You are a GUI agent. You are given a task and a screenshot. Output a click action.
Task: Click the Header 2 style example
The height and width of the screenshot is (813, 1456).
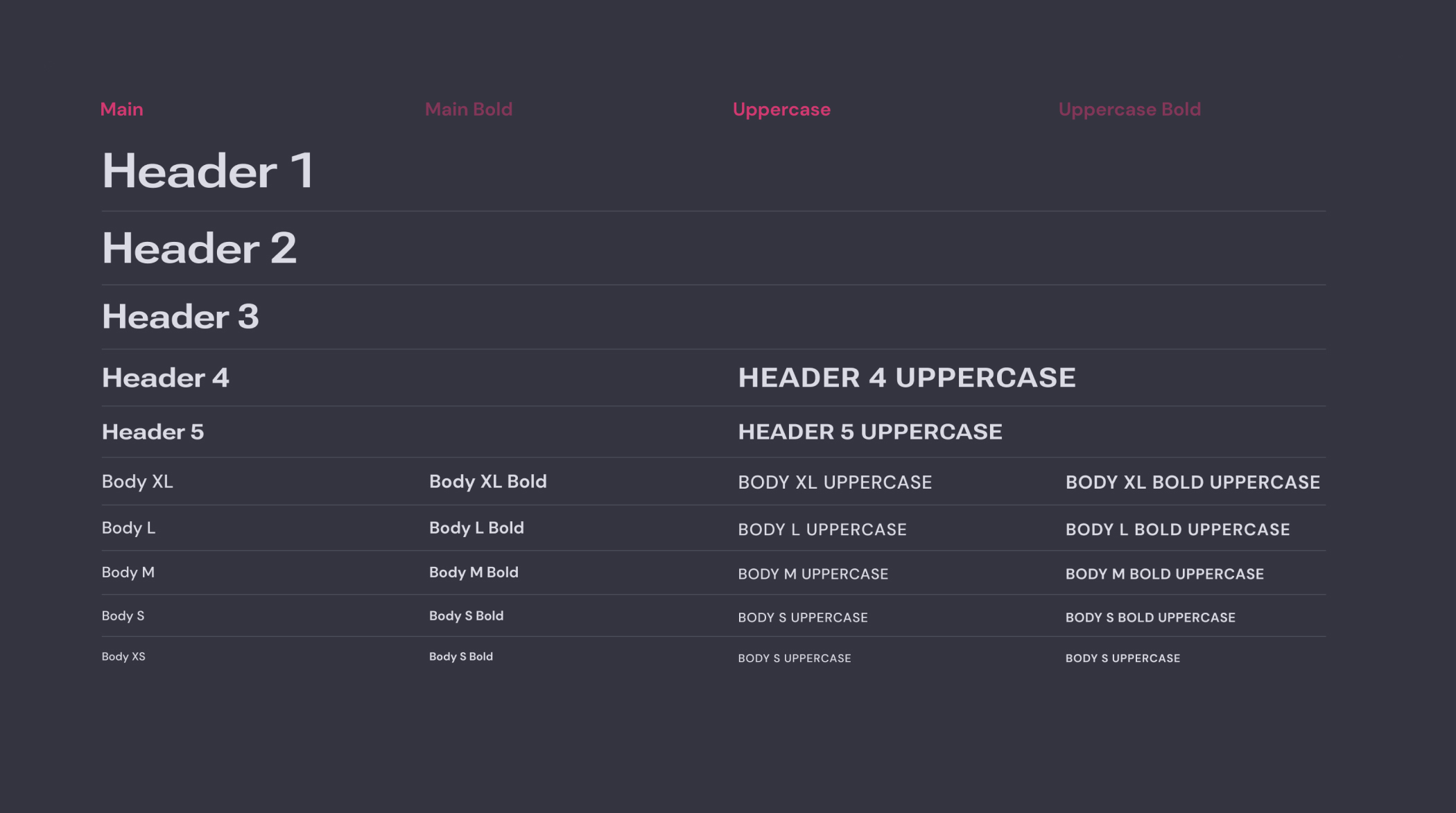tap(200, 247)
